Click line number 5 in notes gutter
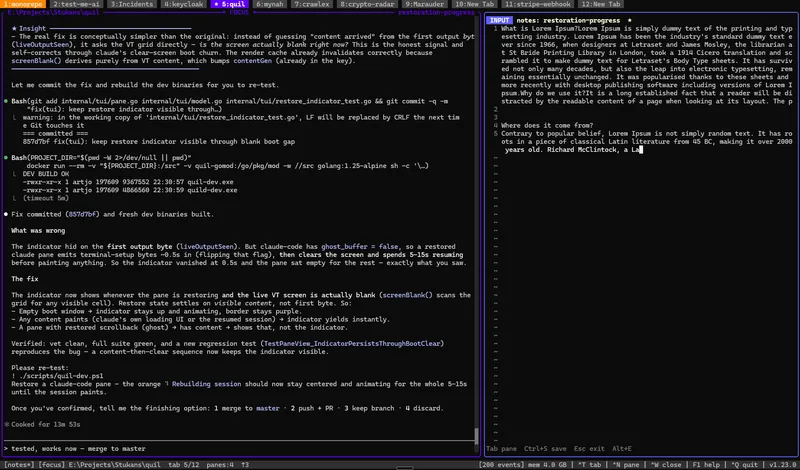The height and width of the screenshot is (470, 800). point(495,134)
